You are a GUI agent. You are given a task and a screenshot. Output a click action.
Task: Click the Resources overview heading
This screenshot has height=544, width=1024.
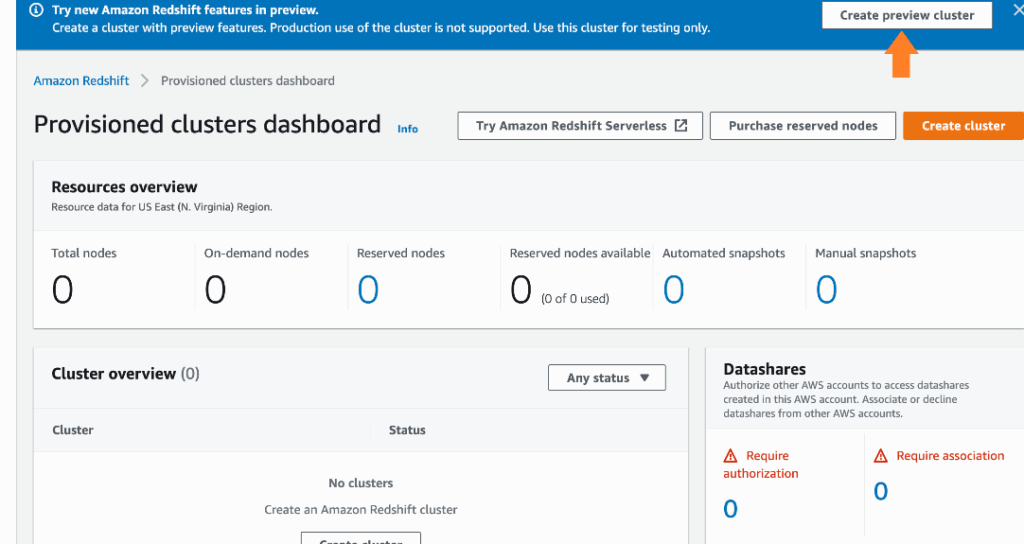[124, 187]
